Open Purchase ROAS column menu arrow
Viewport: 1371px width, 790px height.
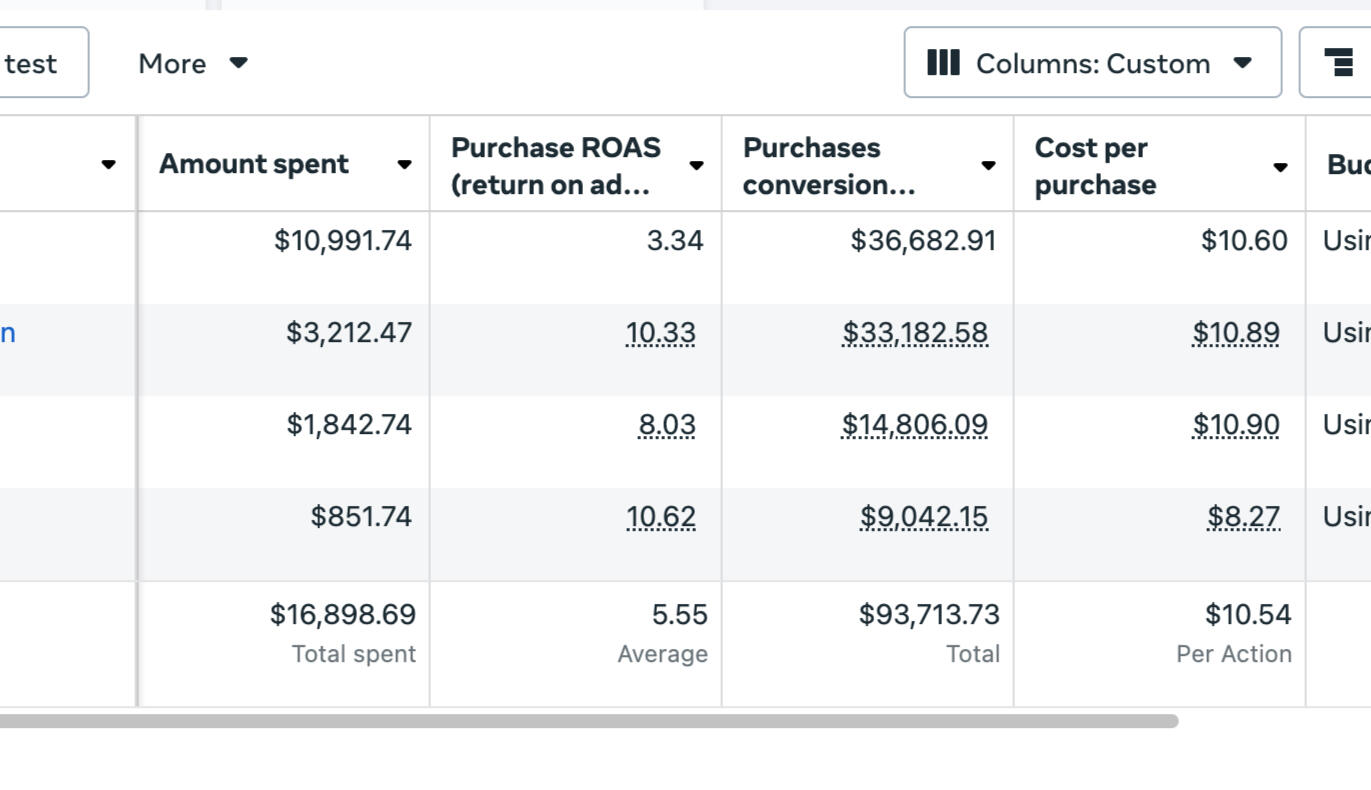pyautogui.click(x=696, y=166)
